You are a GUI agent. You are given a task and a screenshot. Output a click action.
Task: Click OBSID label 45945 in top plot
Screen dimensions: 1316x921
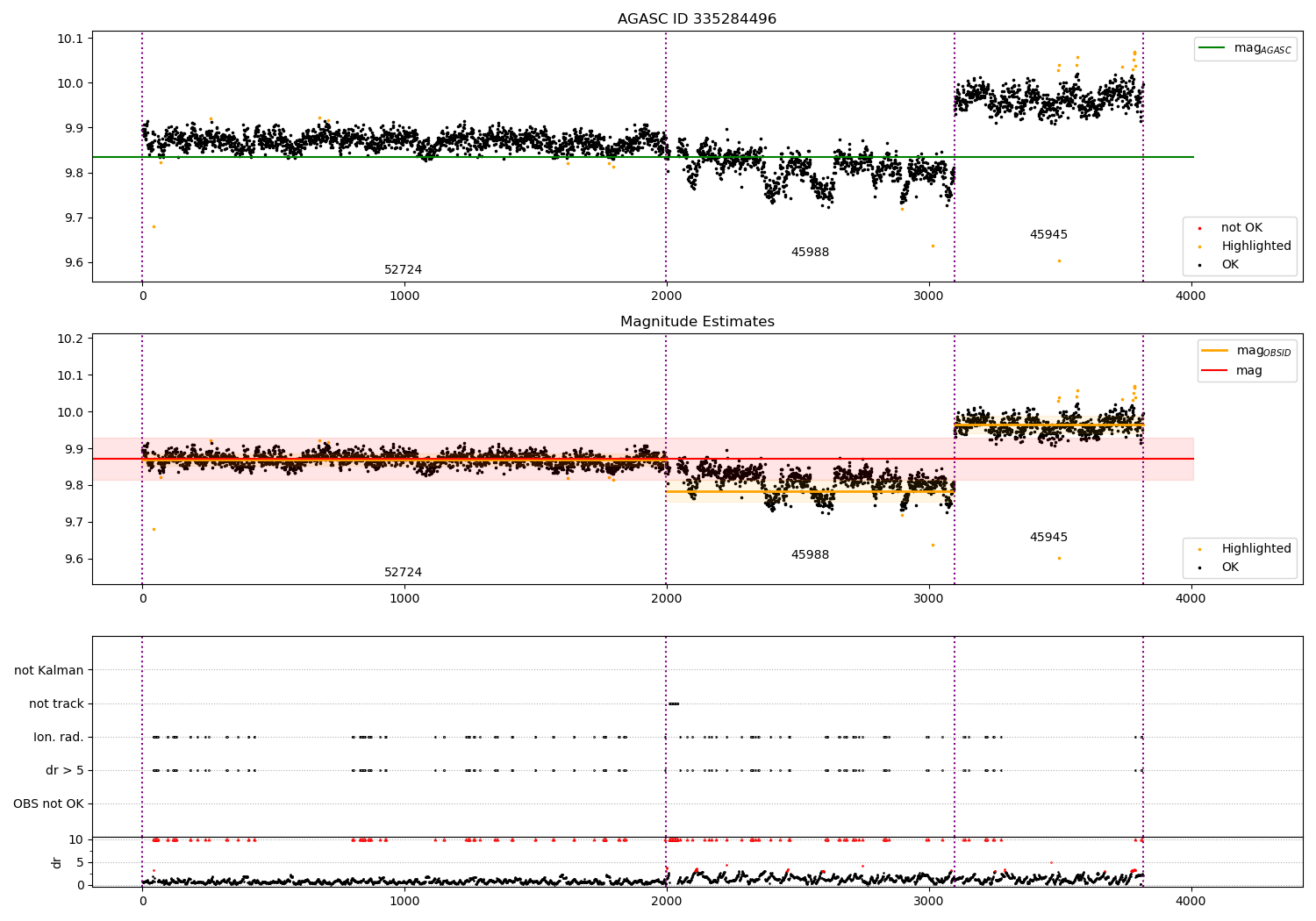pyautogui.click(x=1048, y=235)
